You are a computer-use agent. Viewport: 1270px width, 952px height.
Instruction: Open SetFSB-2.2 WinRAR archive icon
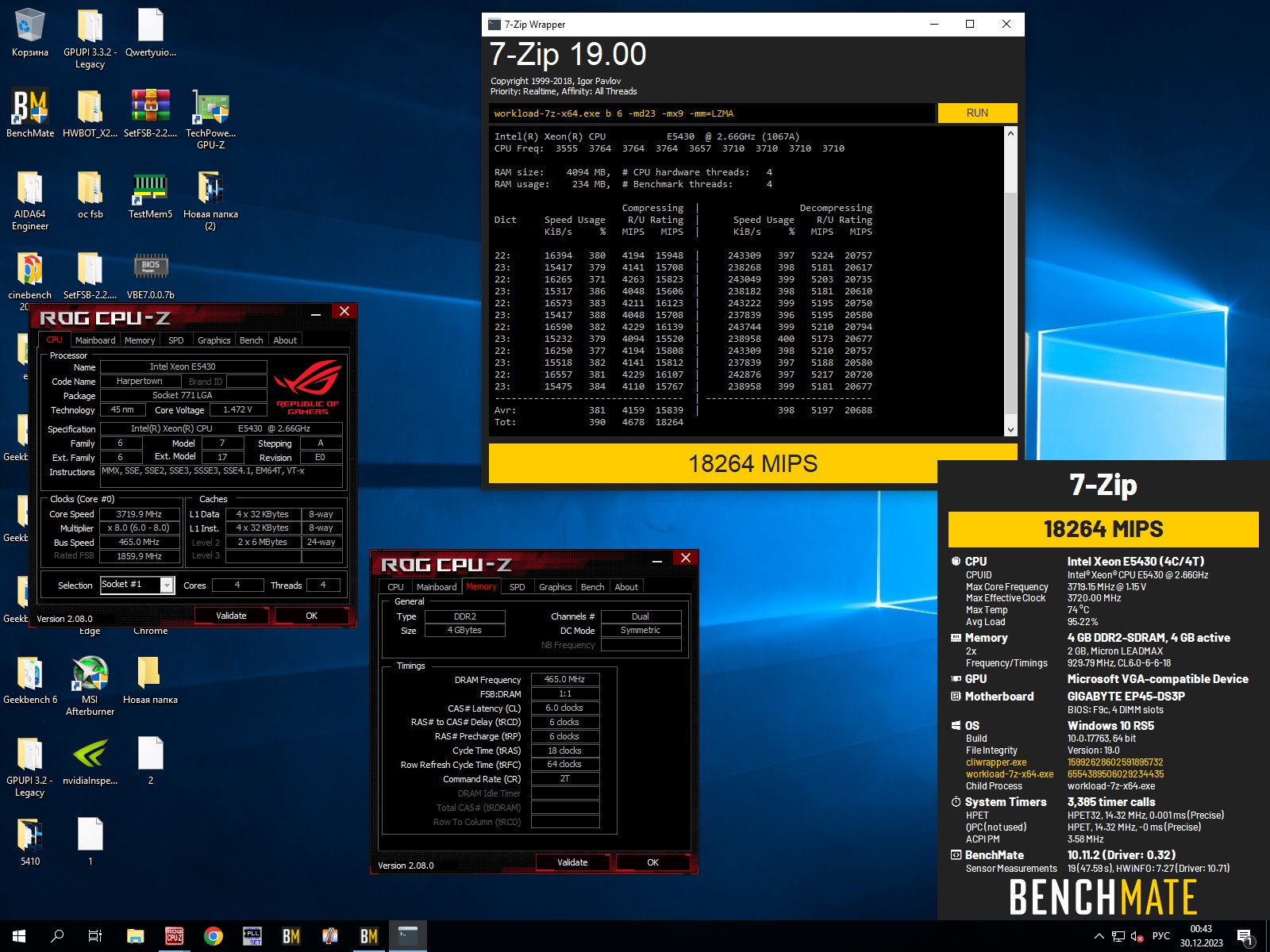click(x=150, y=113)
